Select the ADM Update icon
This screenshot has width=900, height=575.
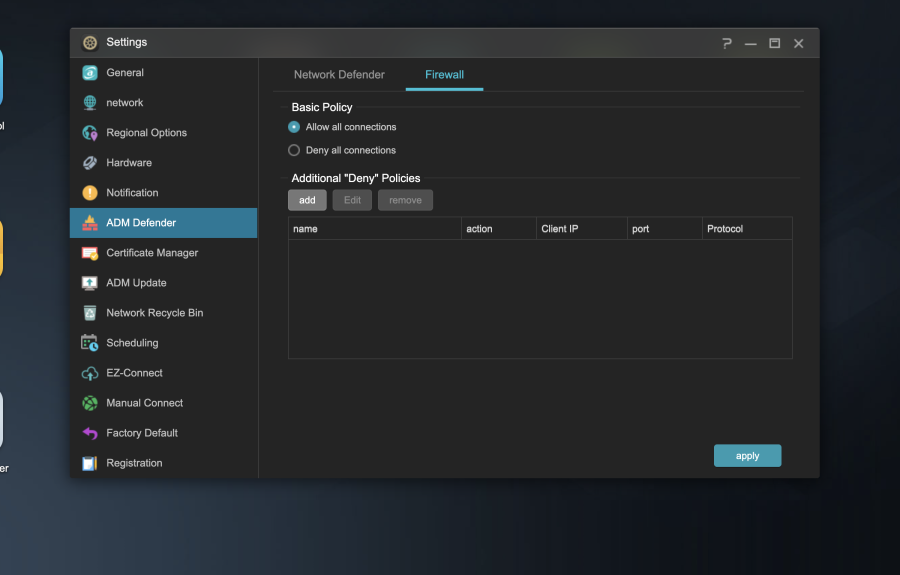pyautogui.click(x=90, y=283)
